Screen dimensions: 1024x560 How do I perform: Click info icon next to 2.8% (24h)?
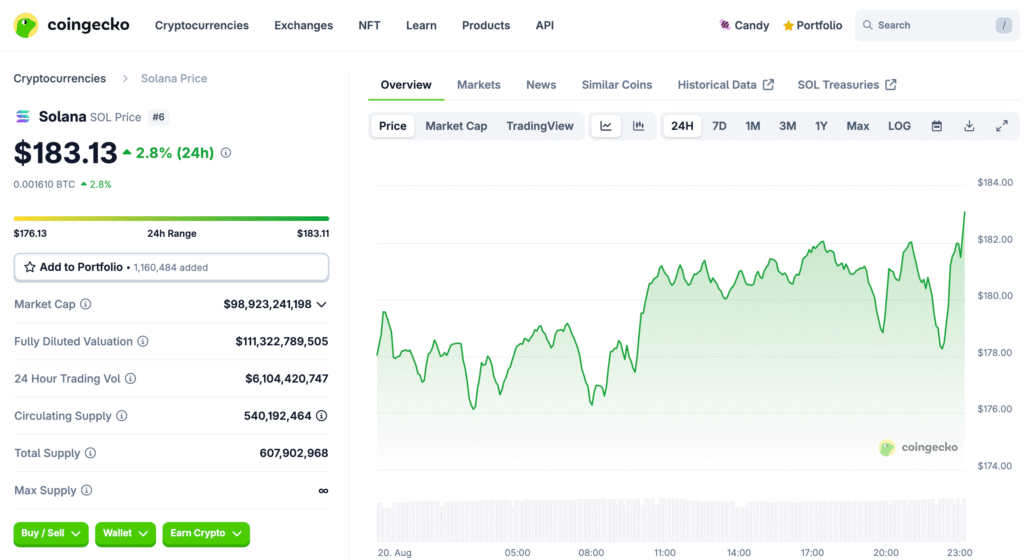[x=226, y=153]
